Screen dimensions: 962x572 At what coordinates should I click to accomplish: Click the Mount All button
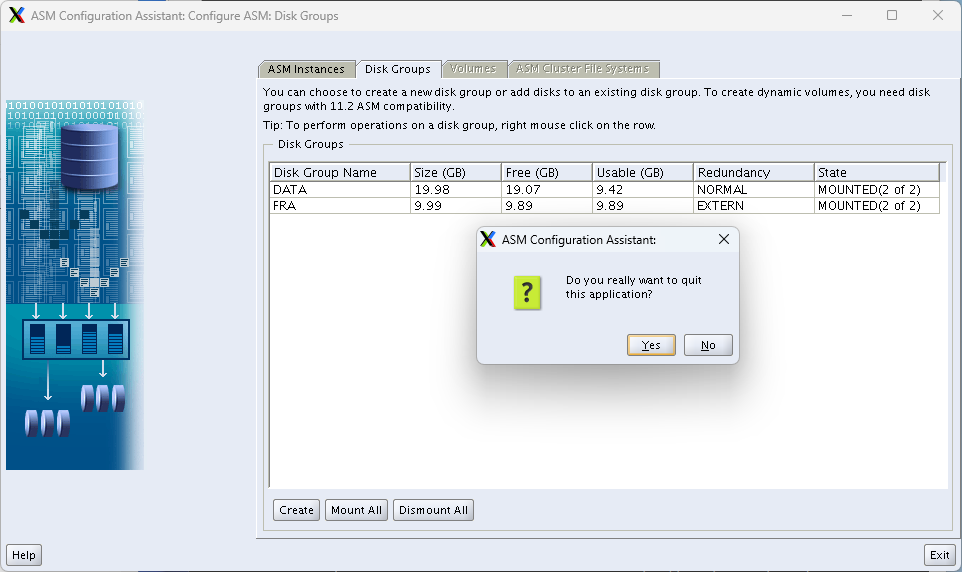coord(356,510)
